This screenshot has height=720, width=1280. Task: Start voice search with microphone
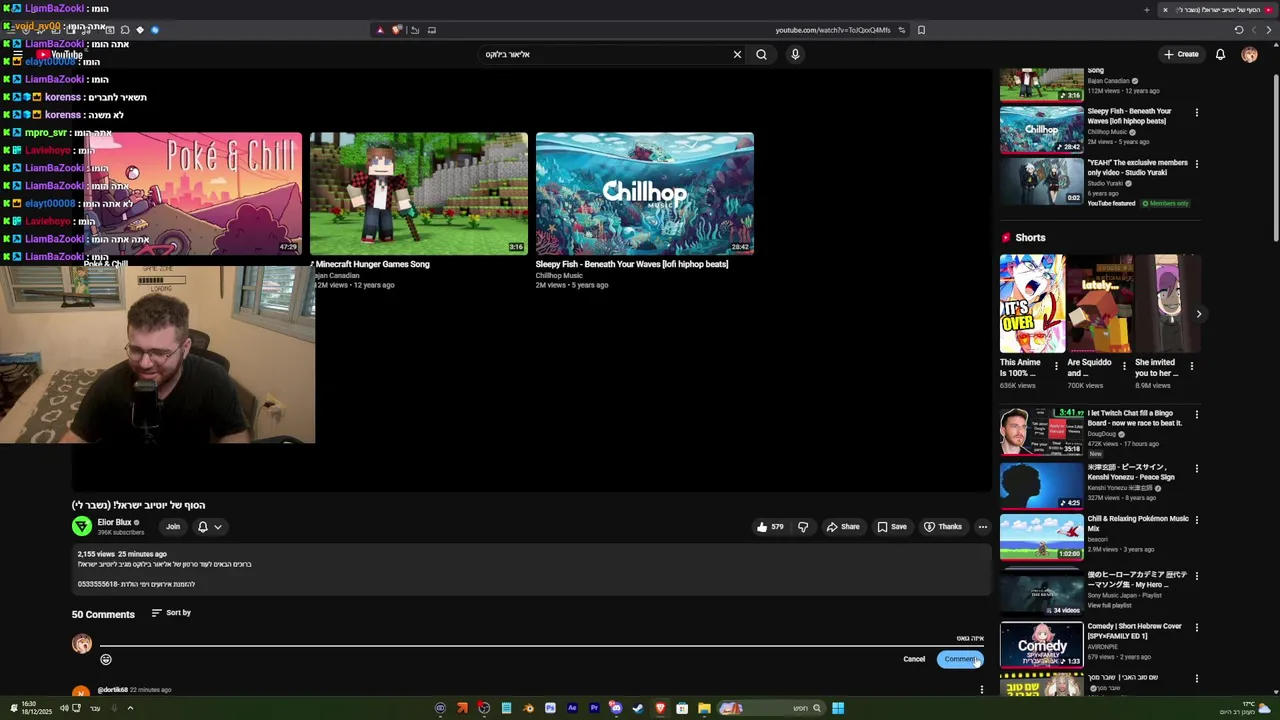795,55
